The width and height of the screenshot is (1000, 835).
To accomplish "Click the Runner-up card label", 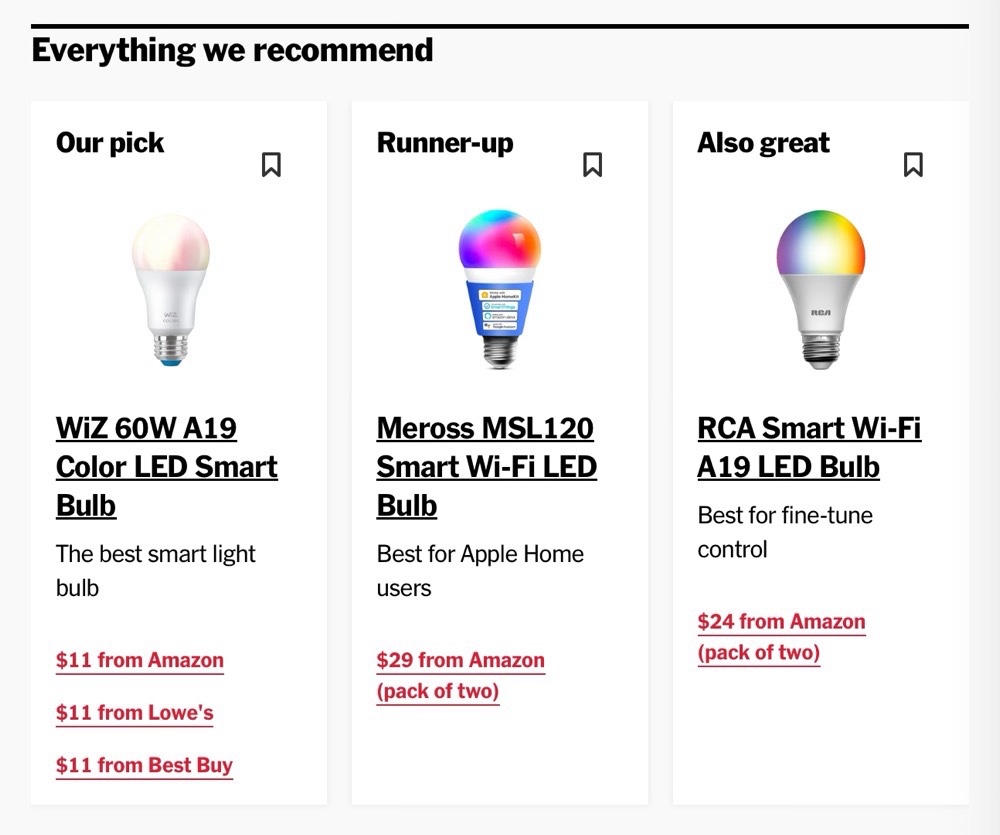I will click(445, 143).
